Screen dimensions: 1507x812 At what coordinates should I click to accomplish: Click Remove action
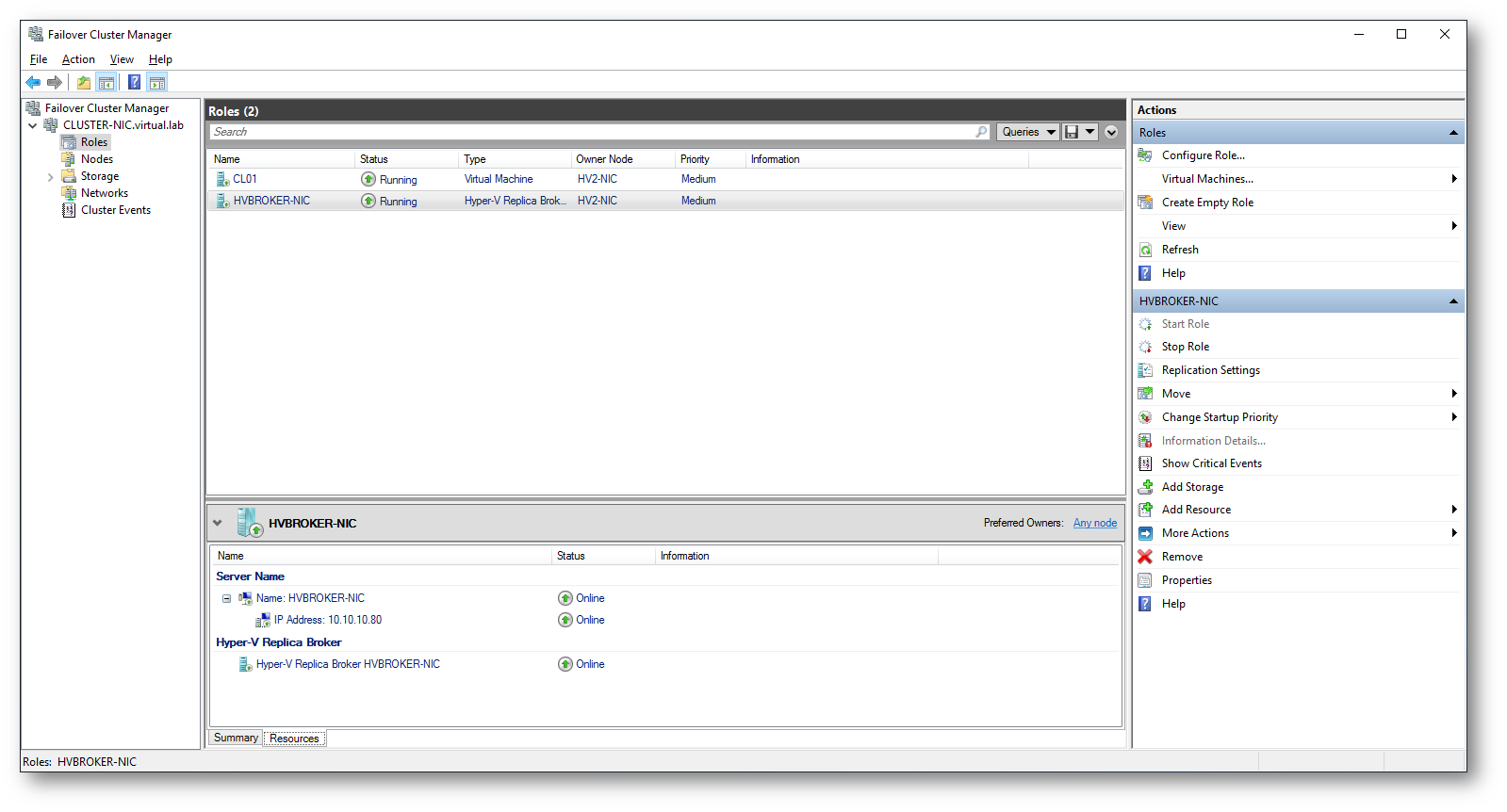[x=1182, y=557]
